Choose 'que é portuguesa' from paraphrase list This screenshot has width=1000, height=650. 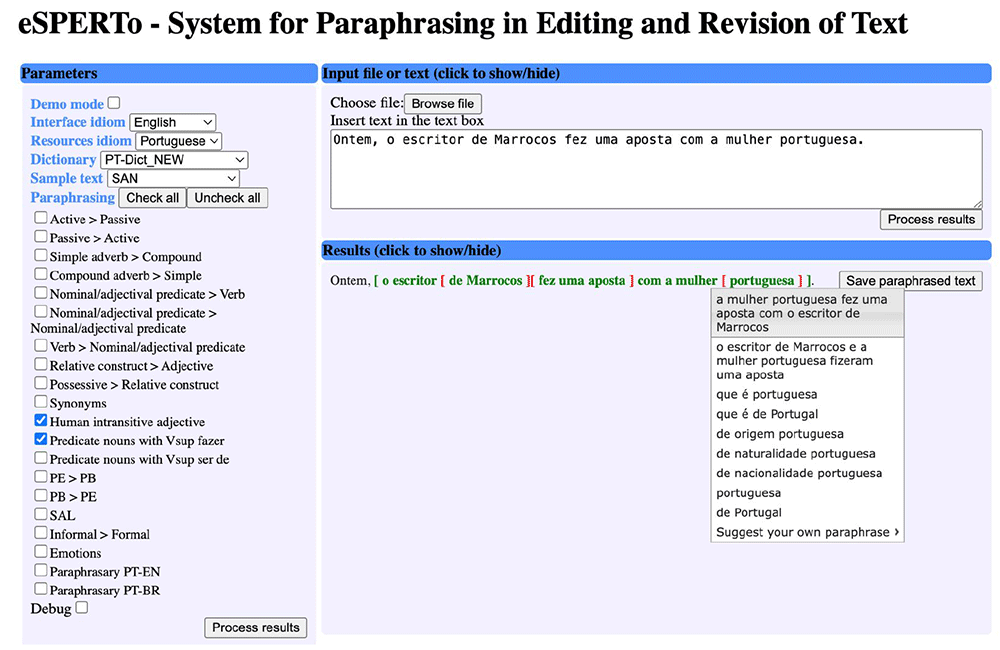pyautogui.click(x=807, y=394)
